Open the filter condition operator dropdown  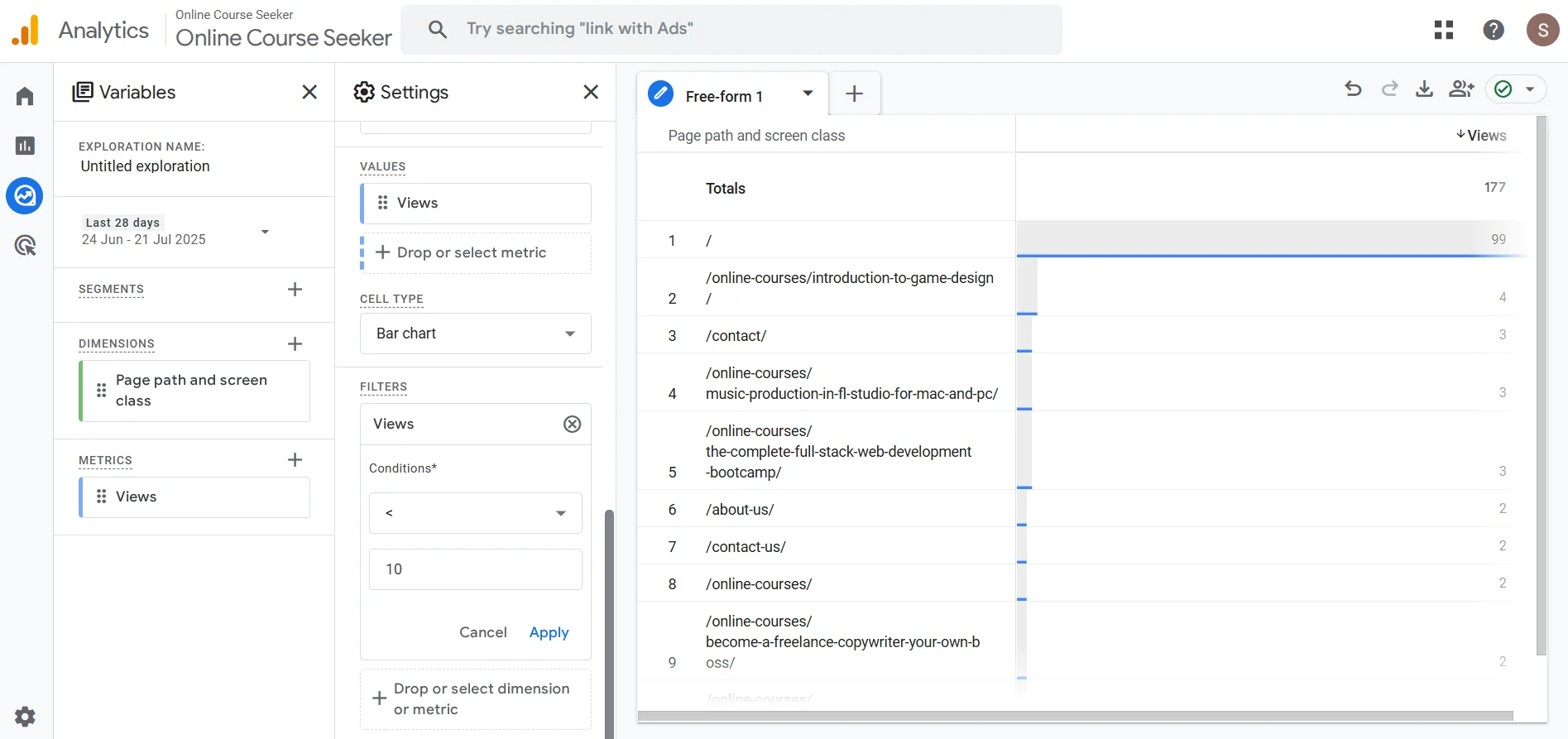click(x=476, y=513)
